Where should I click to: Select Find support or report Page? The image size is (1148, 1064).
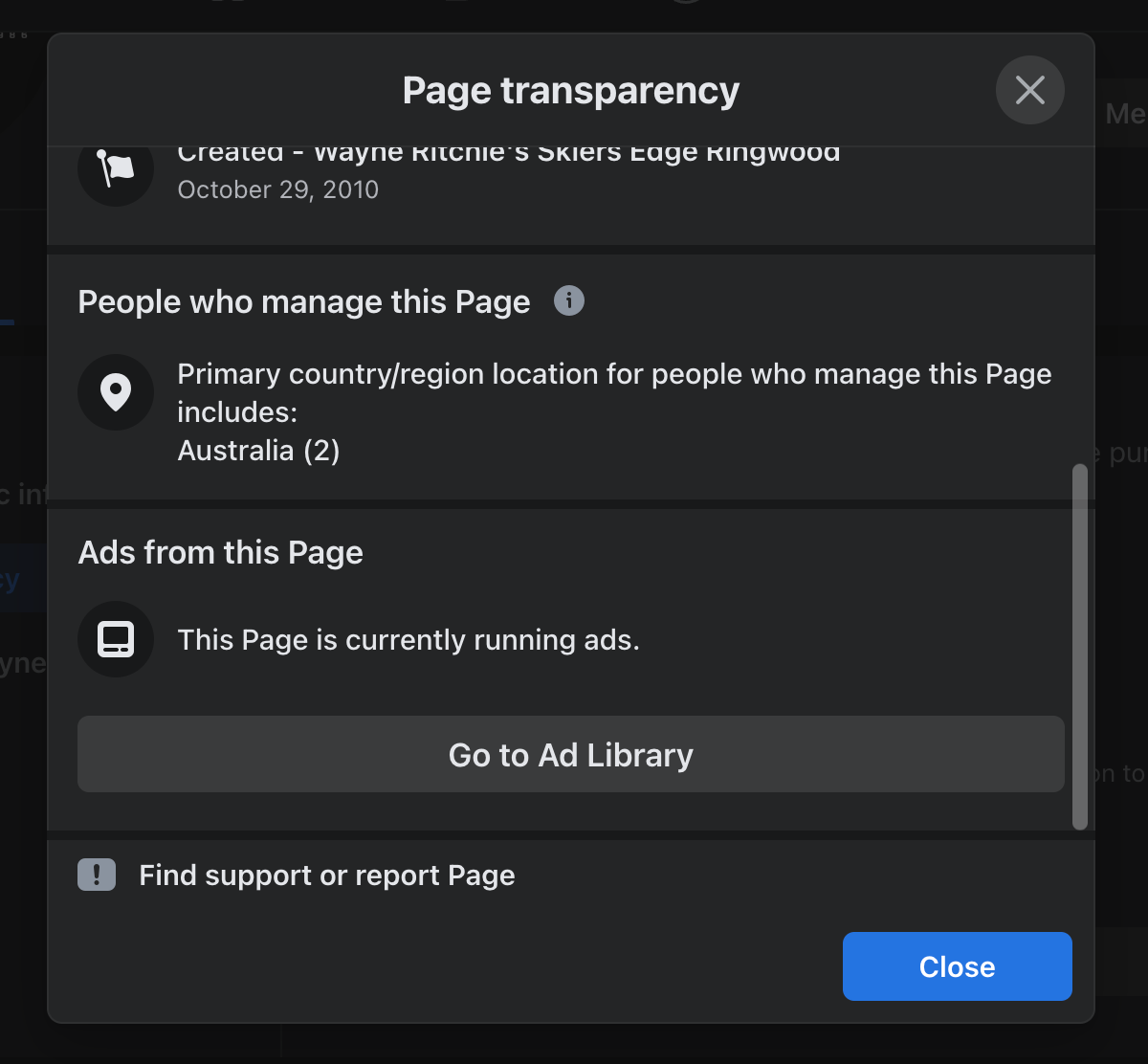[326, 876]
